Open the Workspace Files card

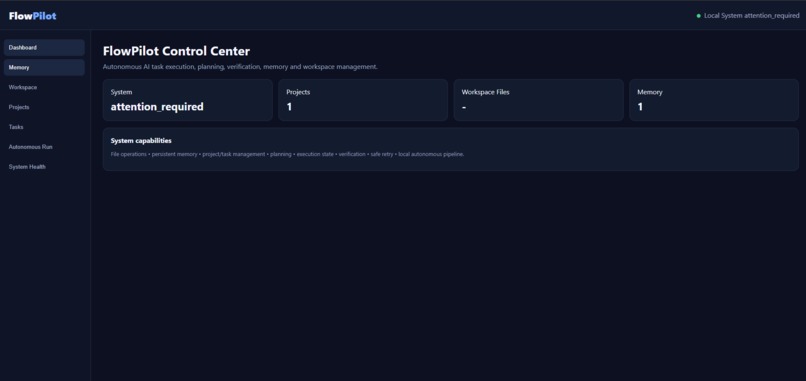pos(538,100)
